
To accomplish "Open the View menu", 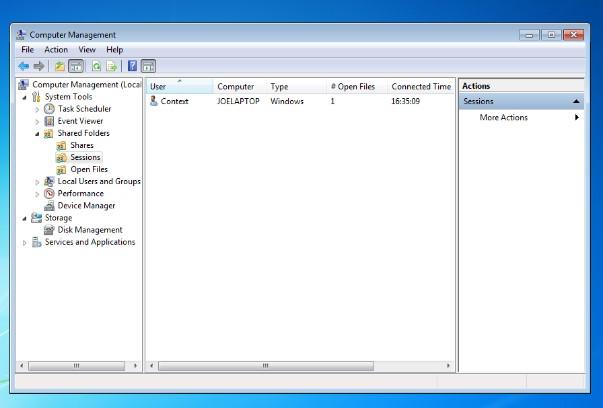I will [87, 50].
